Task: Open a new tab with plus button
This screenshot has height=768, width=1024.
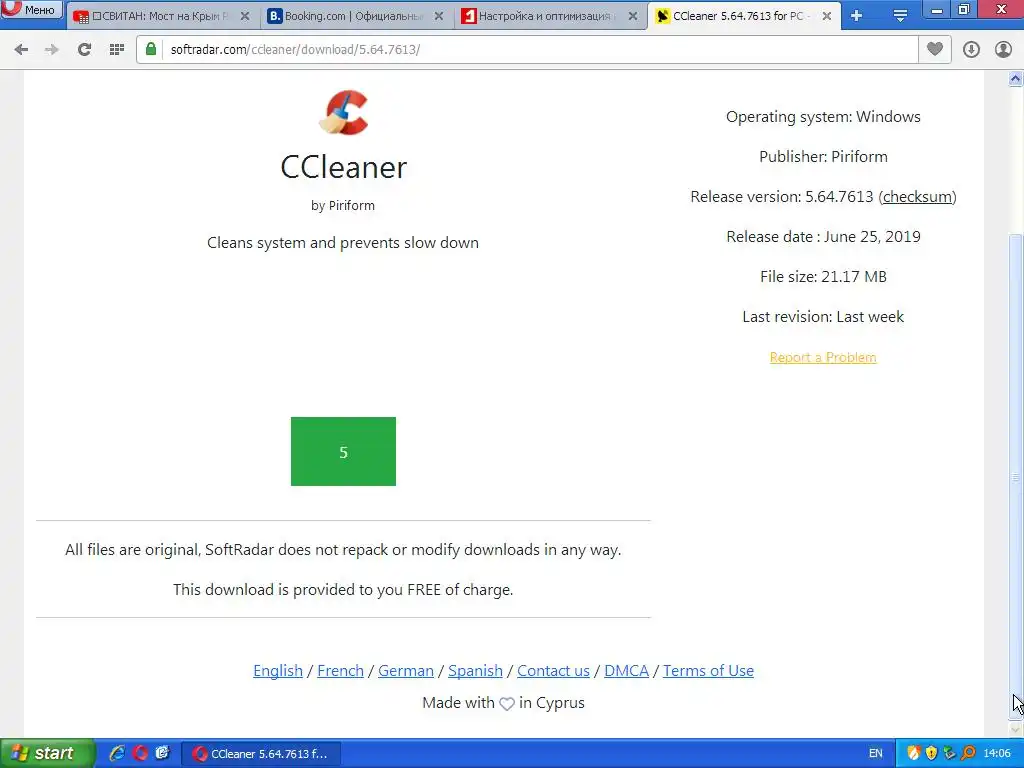Action: [857, 16]
